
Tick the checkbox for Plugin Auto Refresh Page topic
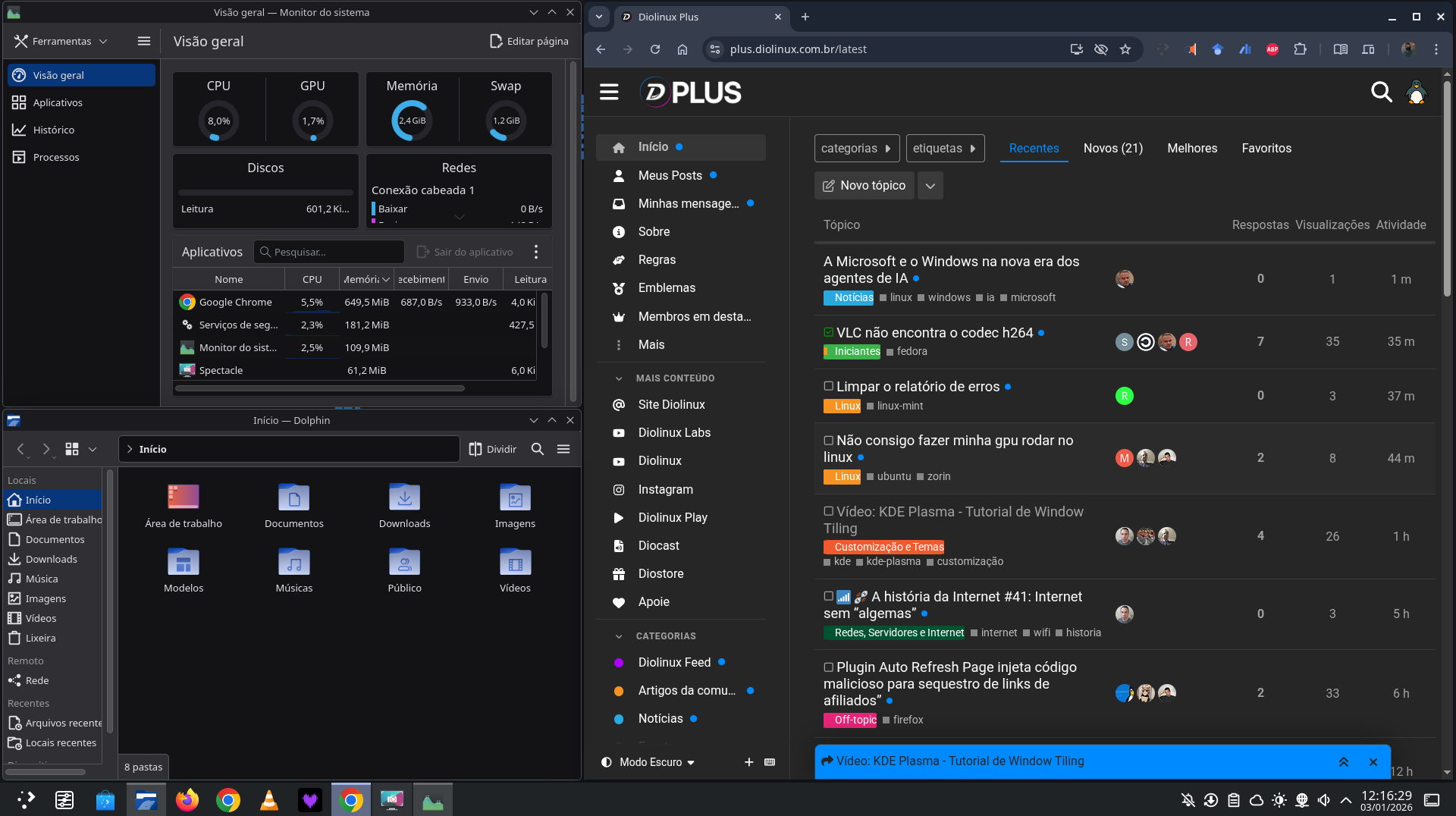point(829,667)
